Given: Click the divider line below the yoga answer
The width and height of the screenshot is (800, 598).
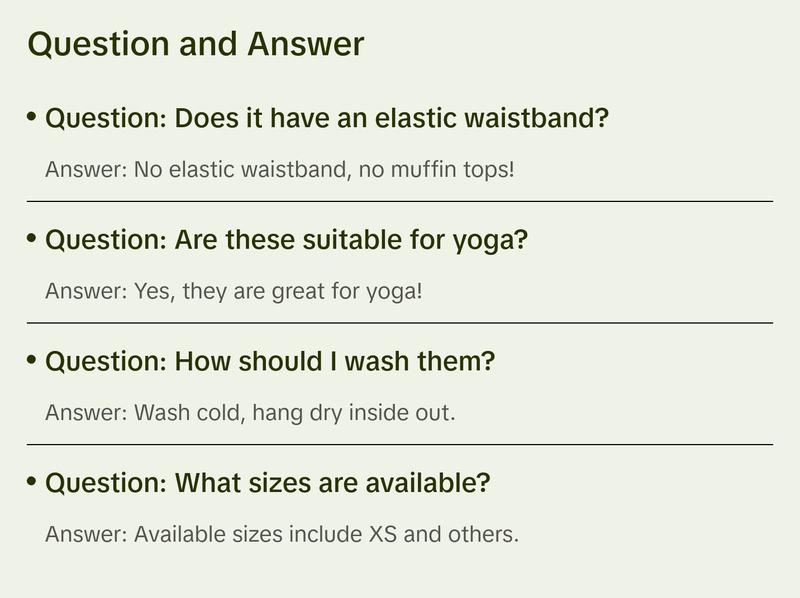Looking at the screenshot, I should tap(400, 323).
